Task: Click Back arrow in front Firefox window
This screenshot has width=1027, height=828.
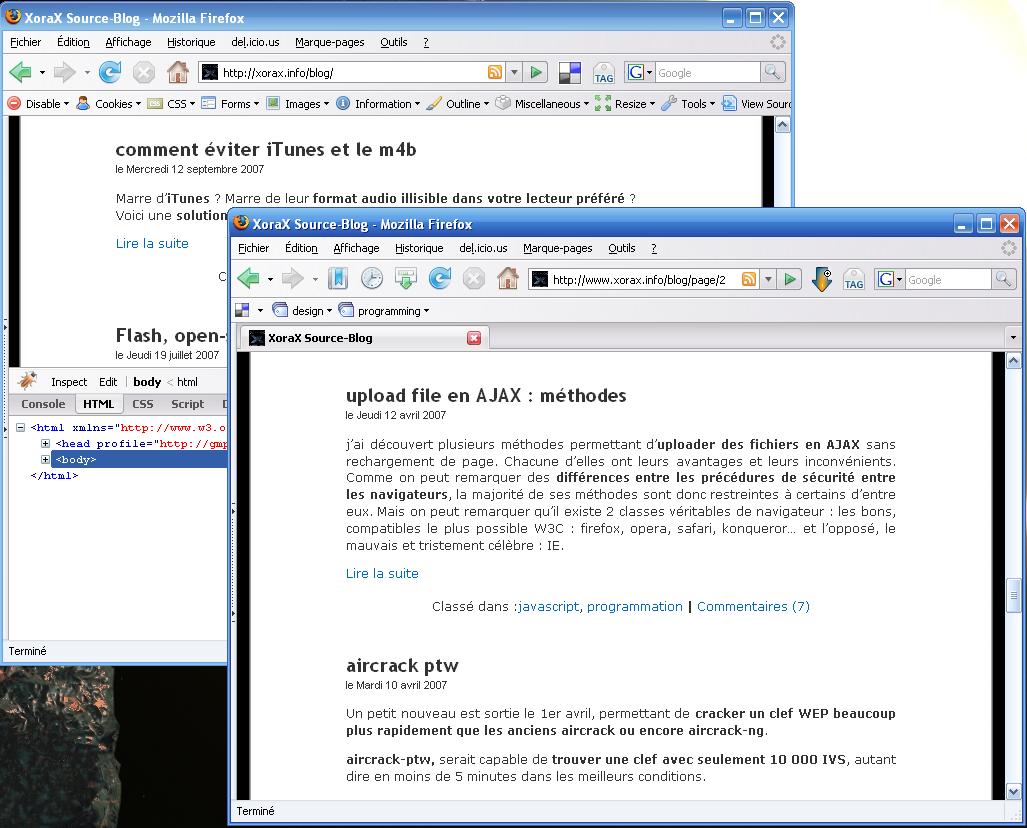Action: 248,279
